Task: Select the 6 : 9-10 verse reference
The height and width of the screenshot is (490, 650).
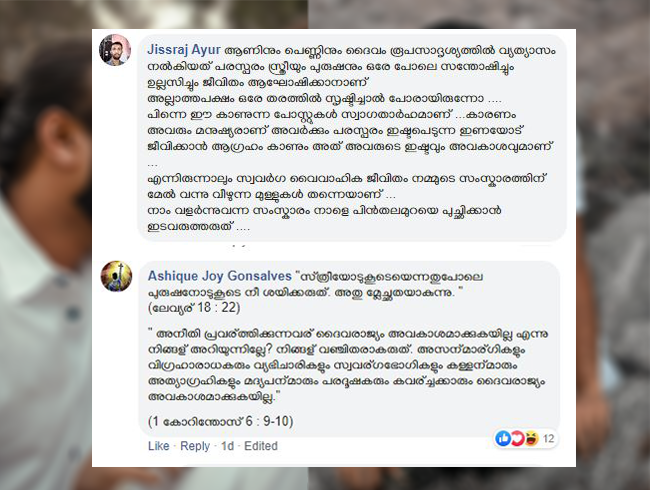Action: (266, 422)
